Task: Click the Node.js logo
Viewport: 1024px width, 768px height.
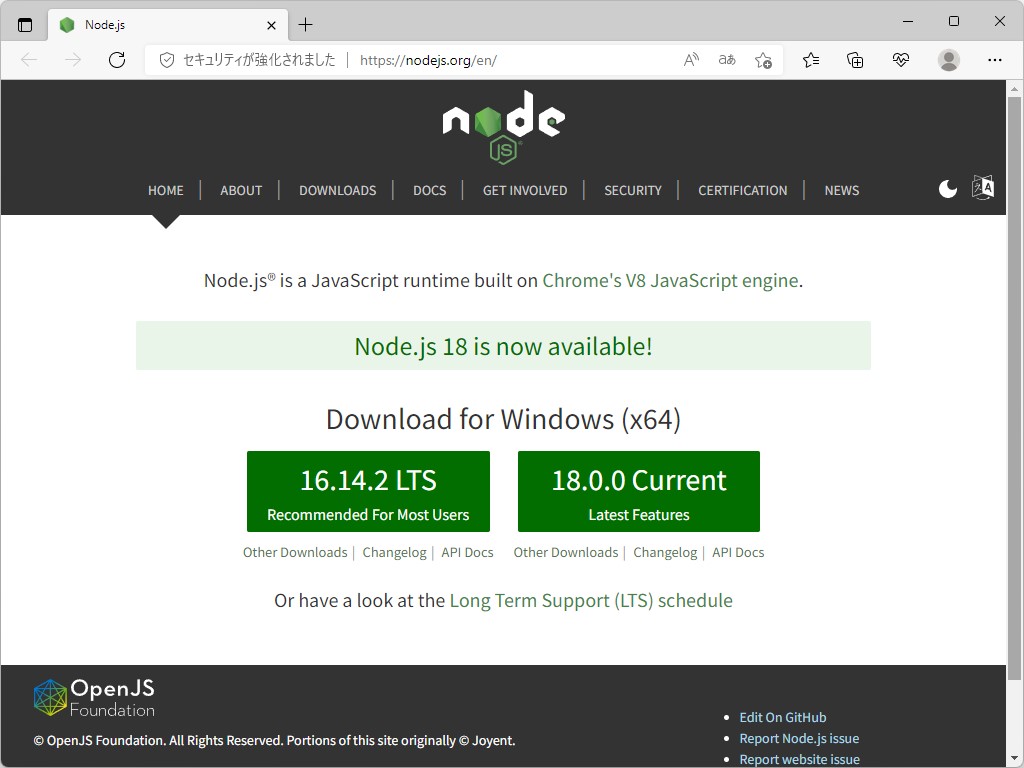Action: pyautogui.click(x=503, y=123)
